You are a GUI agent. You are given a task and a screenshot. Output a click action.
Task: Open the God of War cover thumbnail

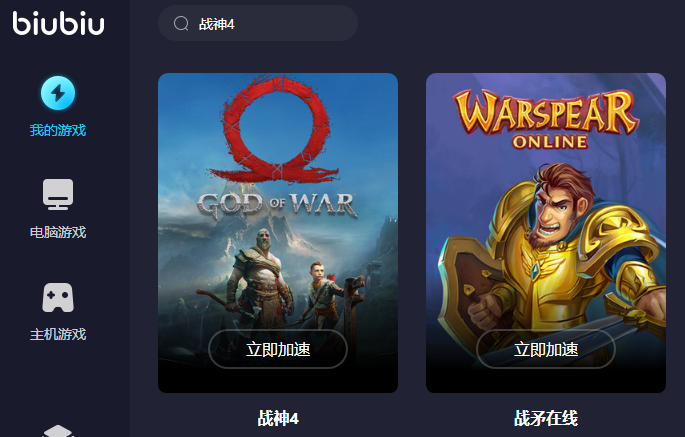(278, 233)
